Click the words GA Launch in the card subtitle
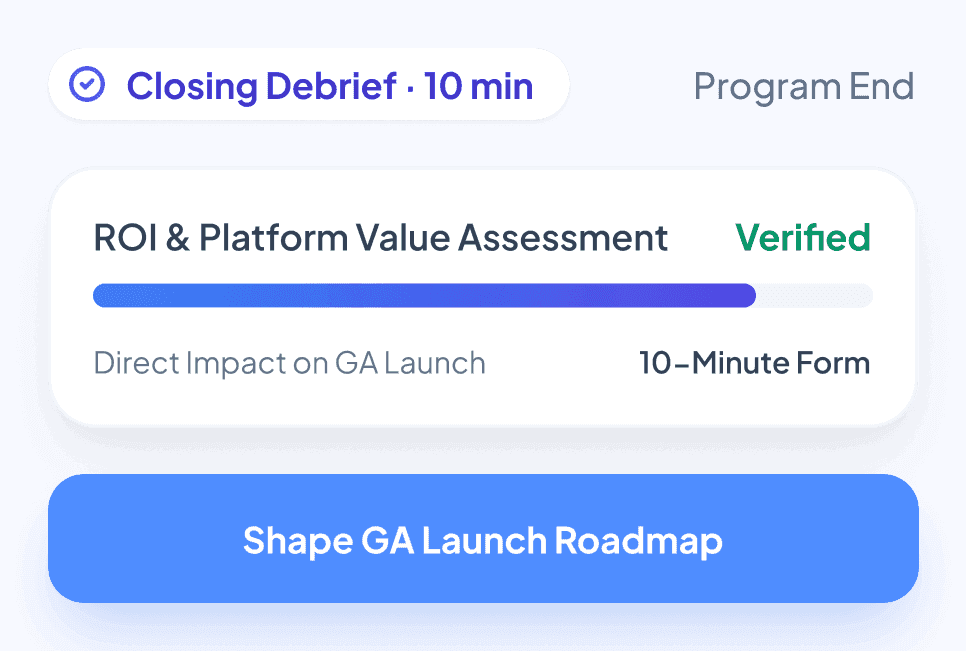966x651 pixels. 410,363
